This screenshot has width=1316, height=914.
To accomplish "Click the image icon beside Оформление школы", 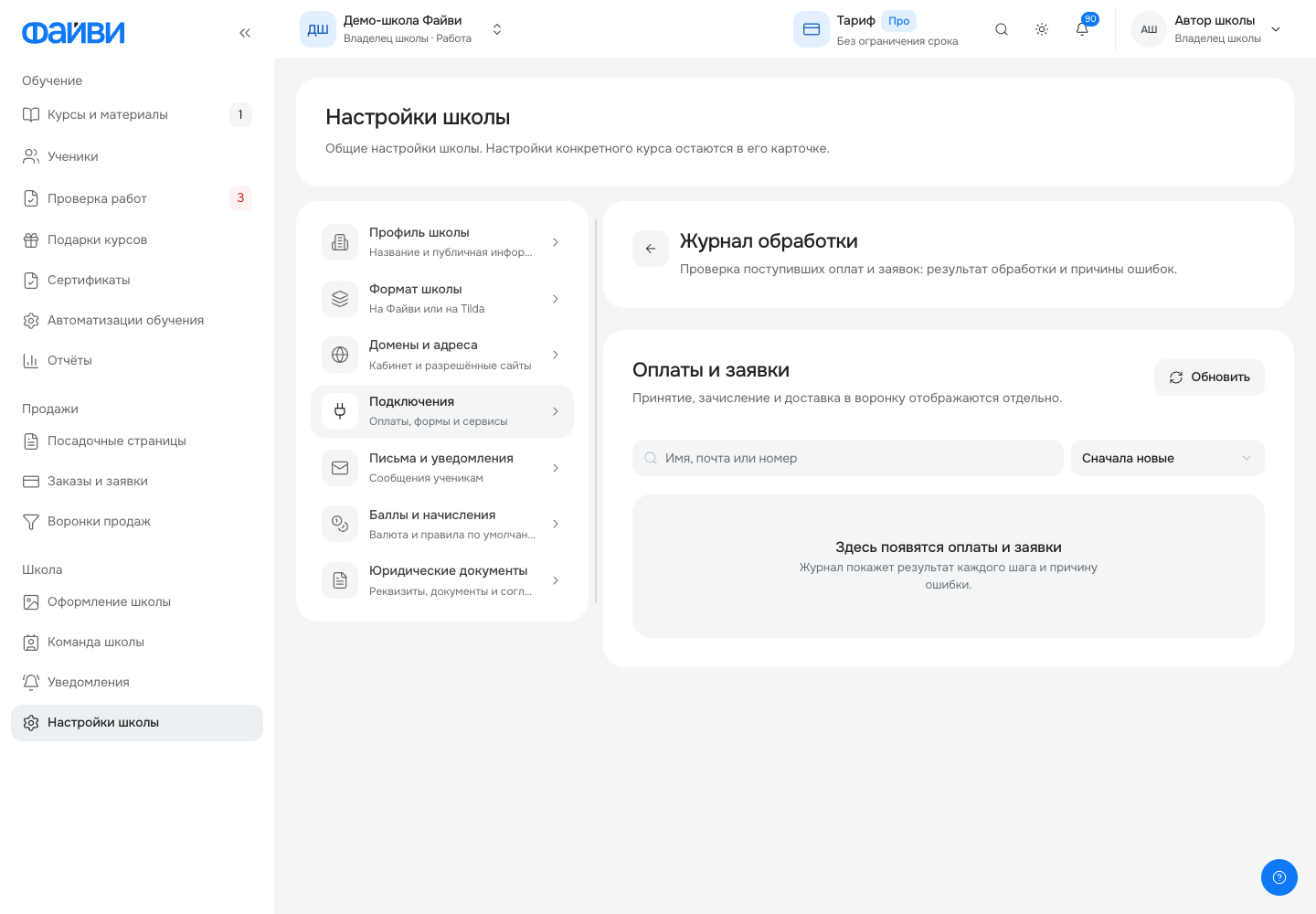I will point(31,601).
